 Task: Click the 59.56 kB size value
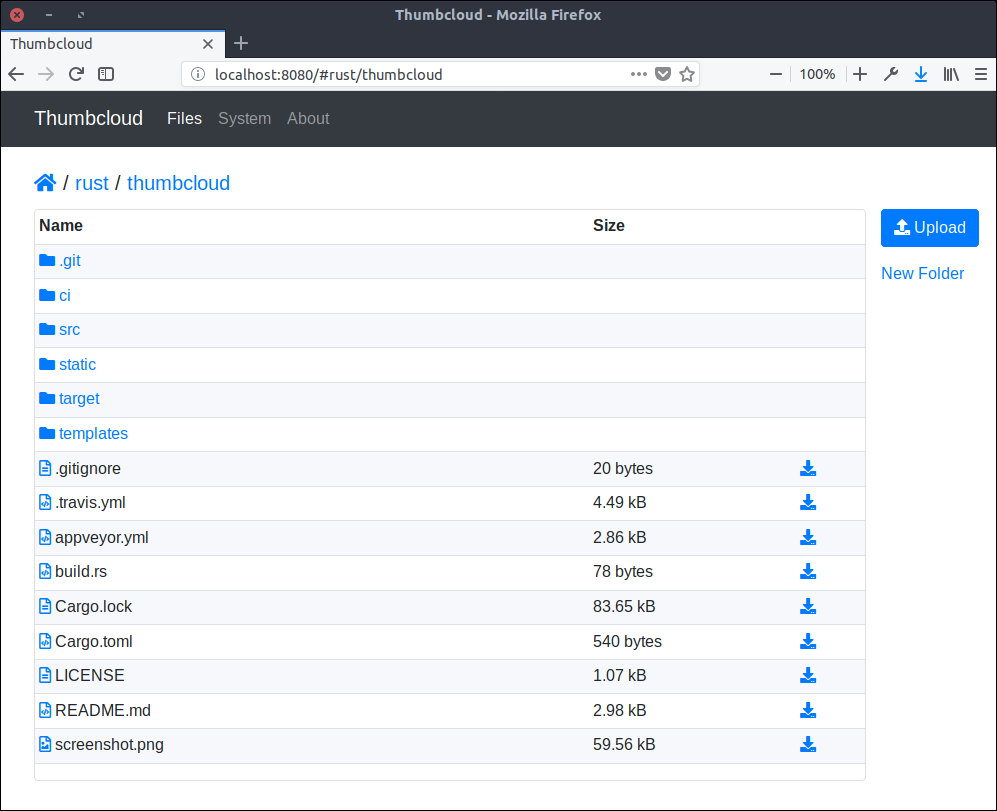click(x=624, y=744)
